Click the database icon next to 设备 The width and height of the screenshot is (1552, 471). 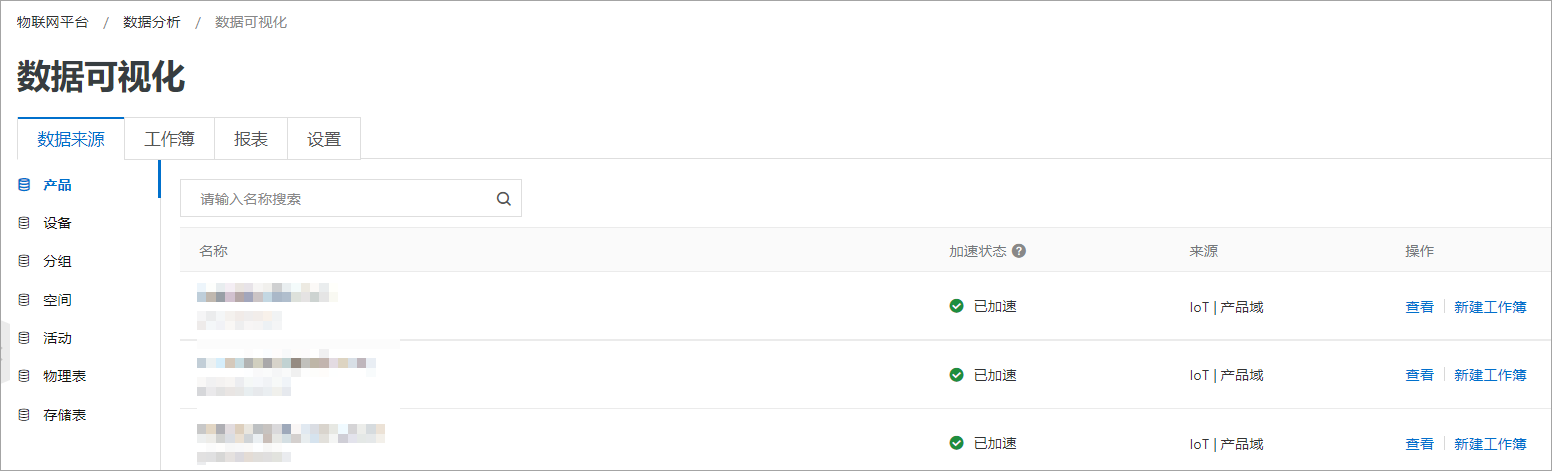(24, 223)
